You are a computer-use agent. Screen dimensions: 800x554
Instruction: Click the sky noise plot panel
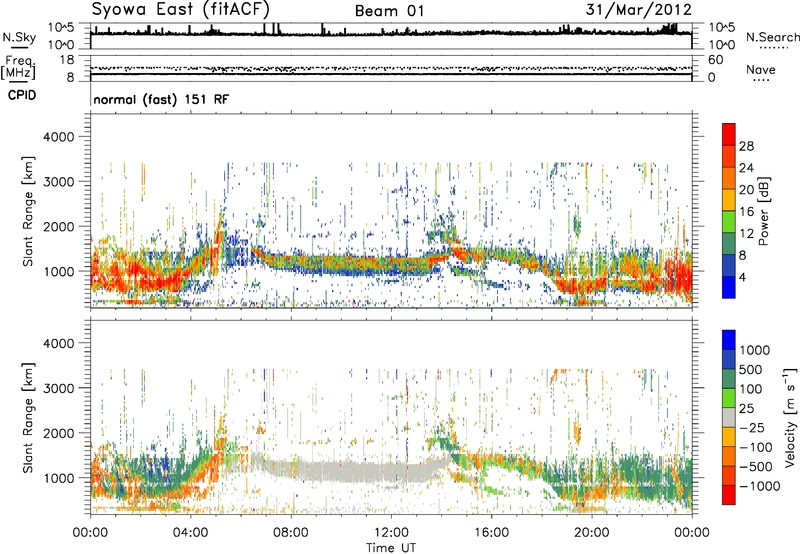391,36
